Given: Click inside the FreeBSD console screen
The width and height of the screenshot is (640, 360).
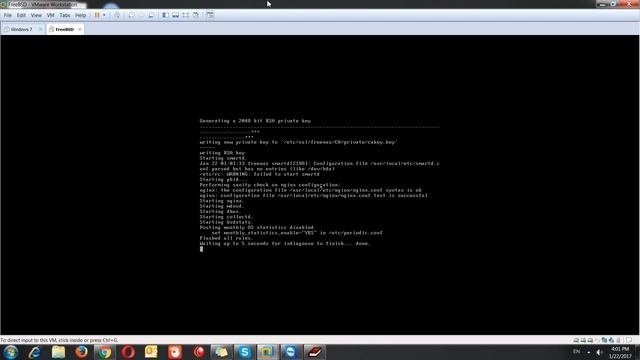Looking at the screenshot, I should click(x=320, y=184).
